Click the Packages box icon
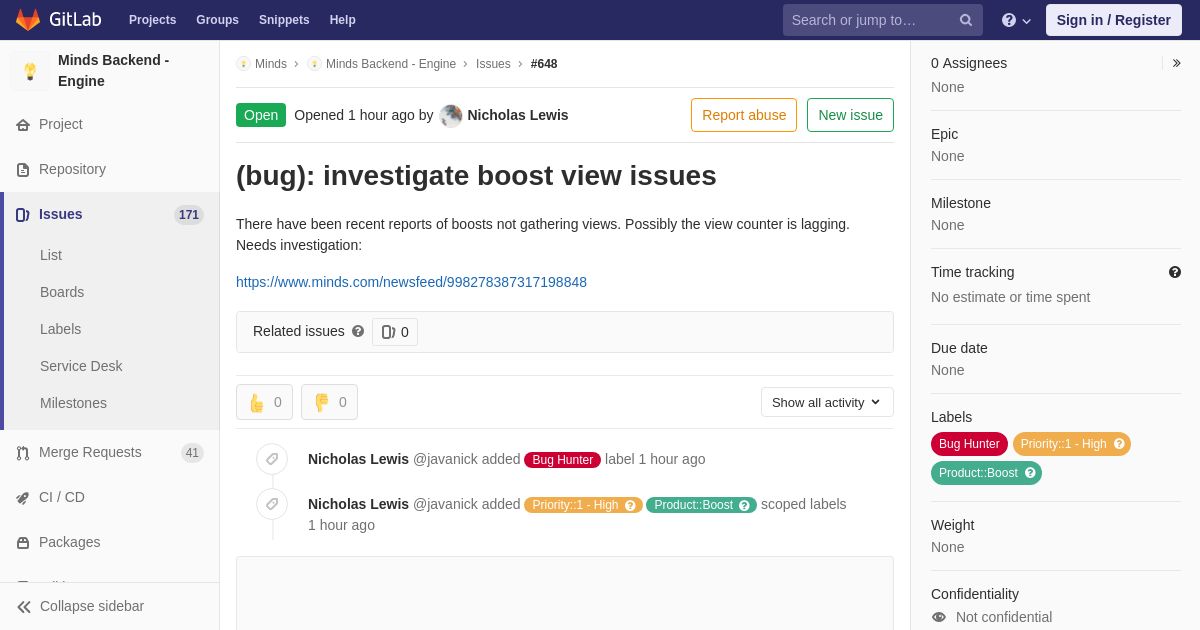1200x630 pixels. click(x=23, y=543)
